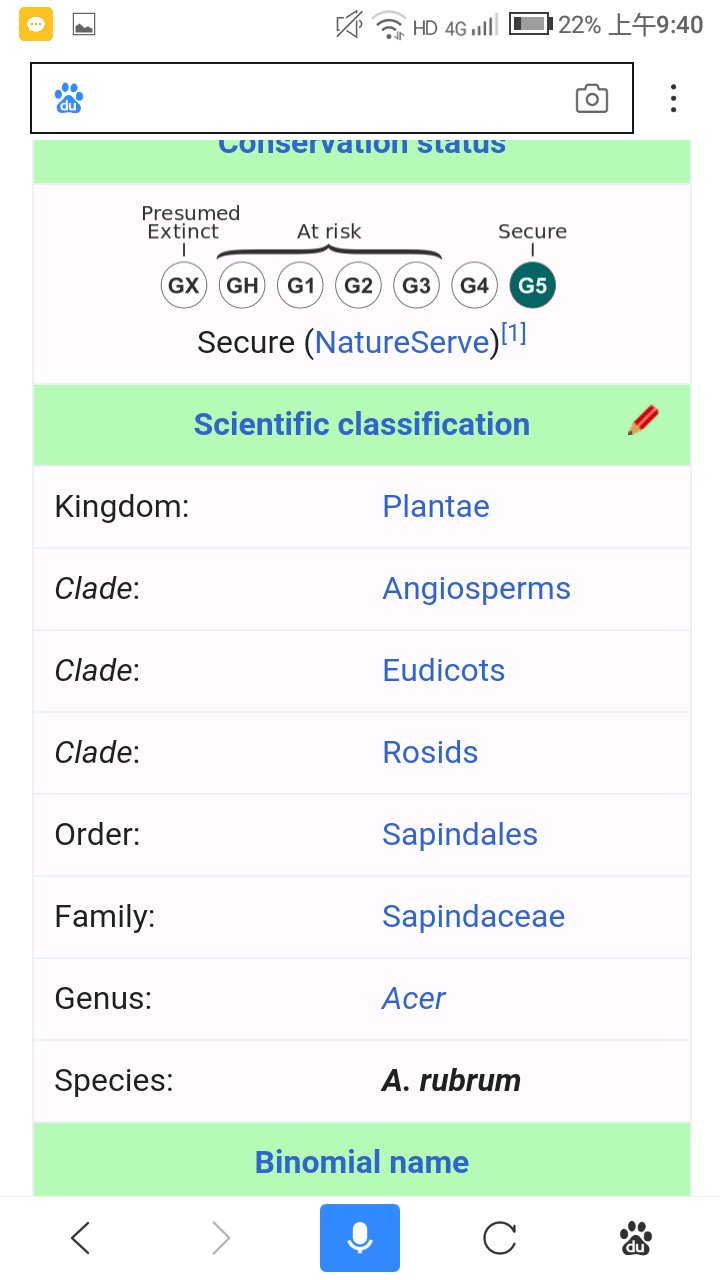This screenshot has height=1280, width=720.
Task: Go back with the left arrow
Action: [81, 1239]
